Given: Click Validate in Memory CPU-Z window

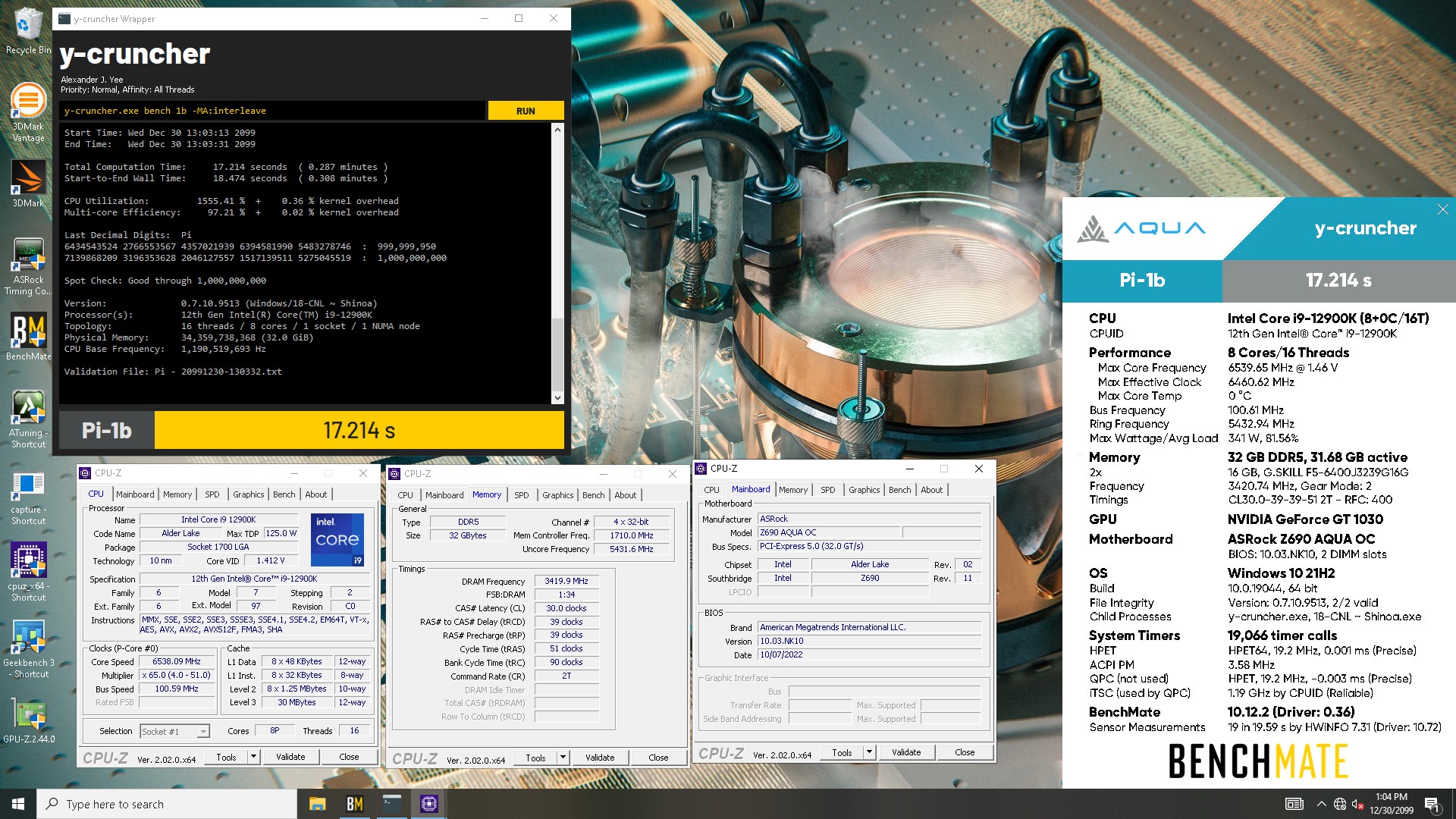Looking at the screenshot, I should [x=600, y=758].
